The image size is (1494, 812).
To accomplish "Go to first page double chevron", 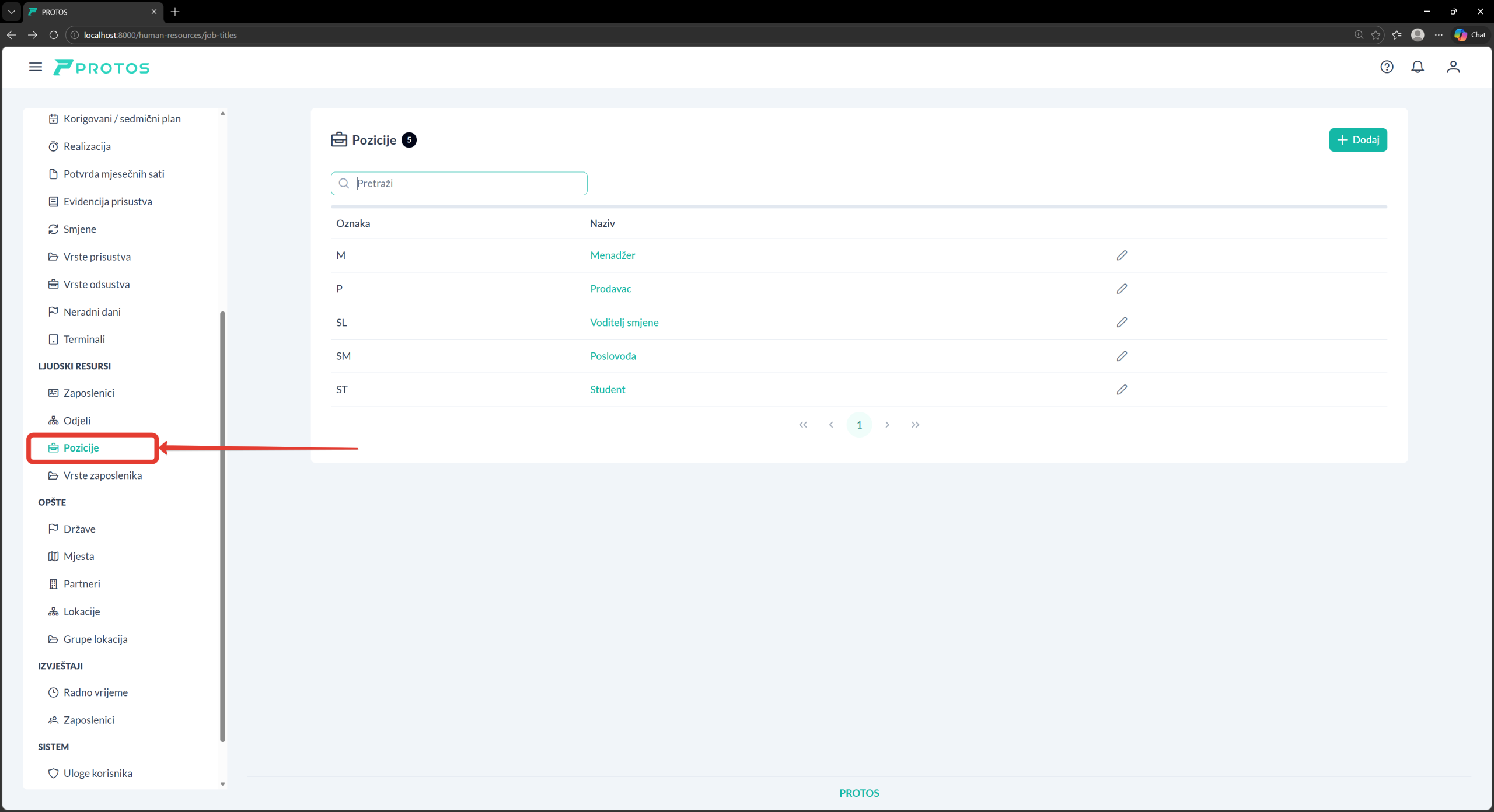I will point(803,425).
